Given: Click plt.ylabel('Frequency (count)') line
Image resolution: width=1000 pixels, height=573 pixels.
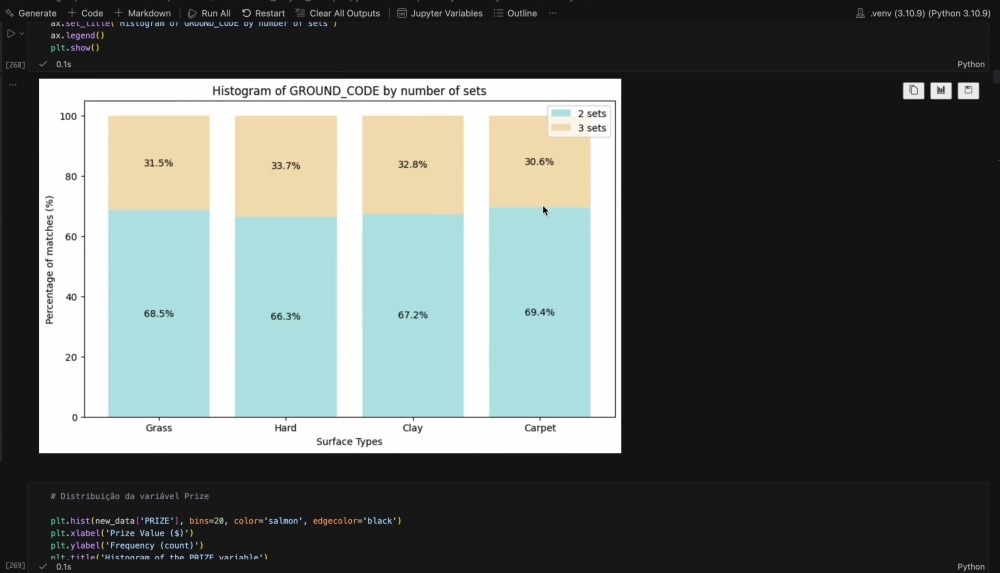Looking at the screenshot, I should point(127,546).
